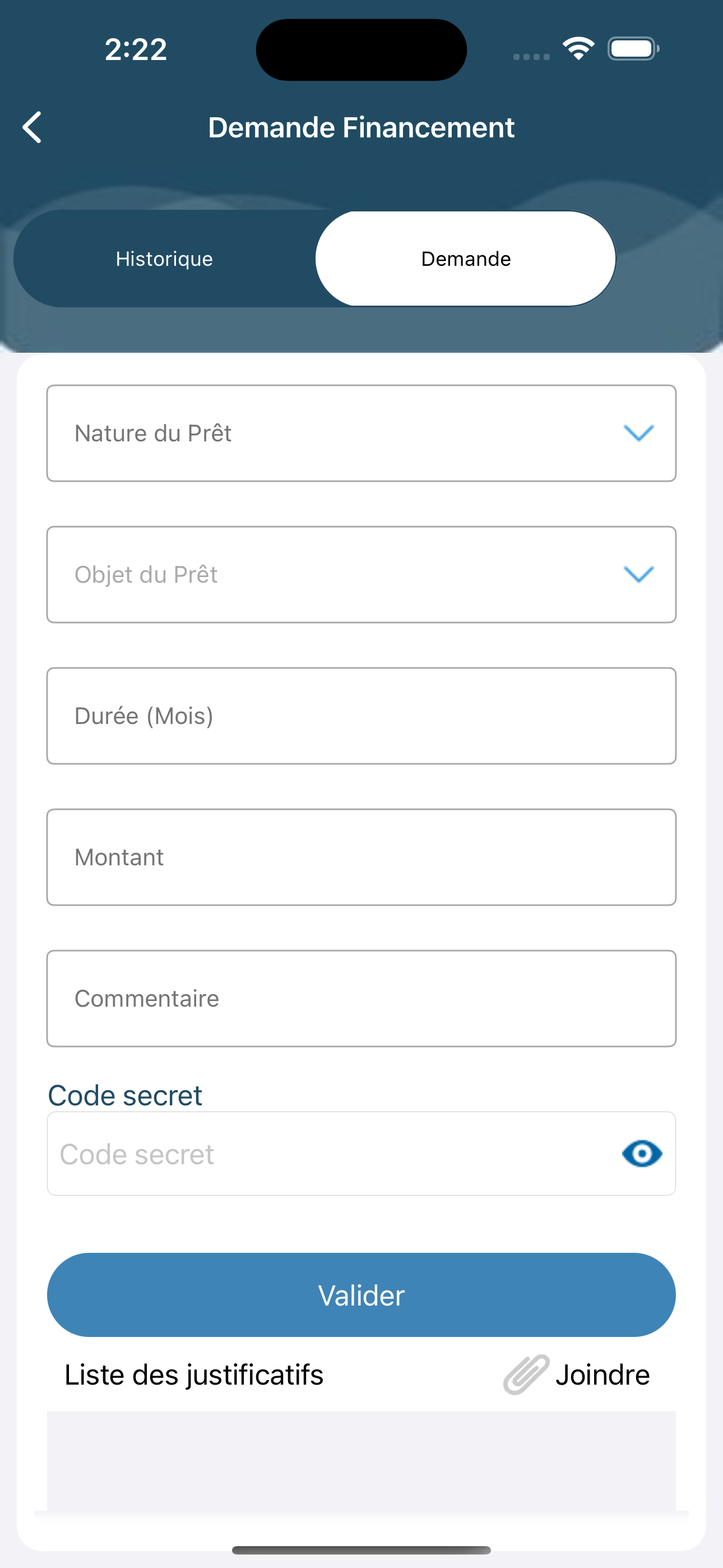Open the Objet du Prêt dropdown field
Screen dimensions: 723x1568
coord(361,575)
